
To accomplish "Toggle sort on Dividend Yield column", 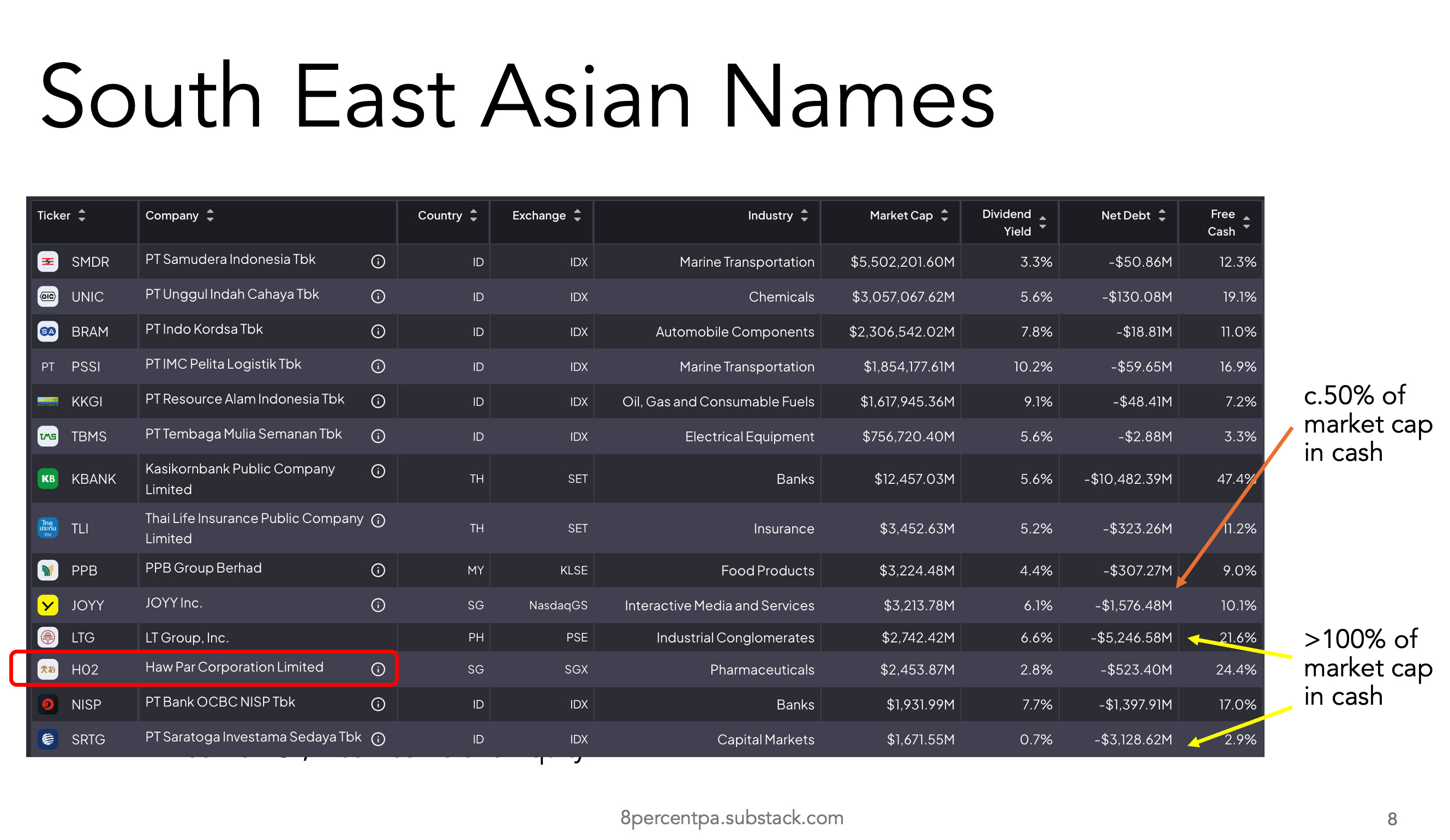I will pos(1042,222).
